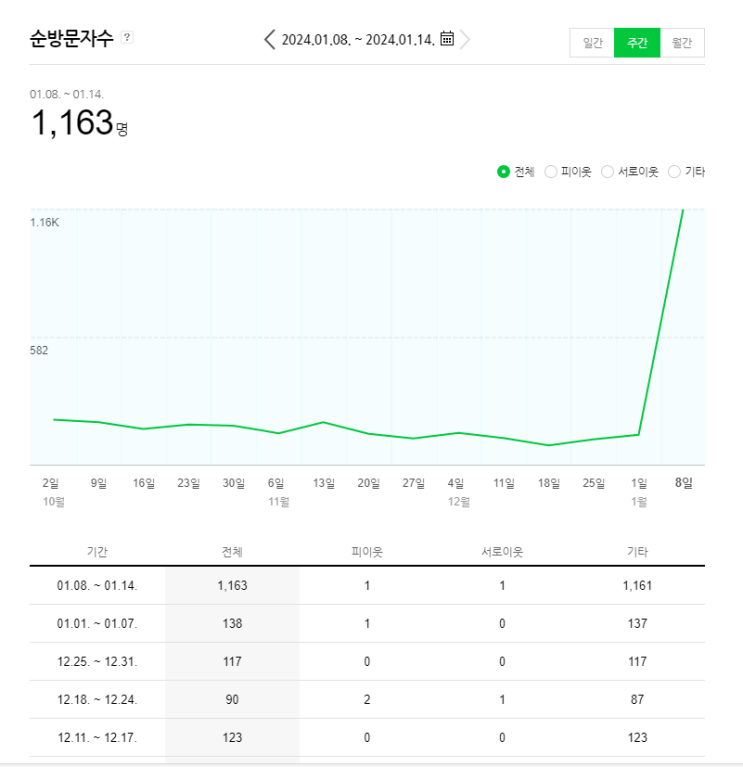Go to next week with right arrow
The height and width of the screenshot is (767, 743).
click(466, 39)
